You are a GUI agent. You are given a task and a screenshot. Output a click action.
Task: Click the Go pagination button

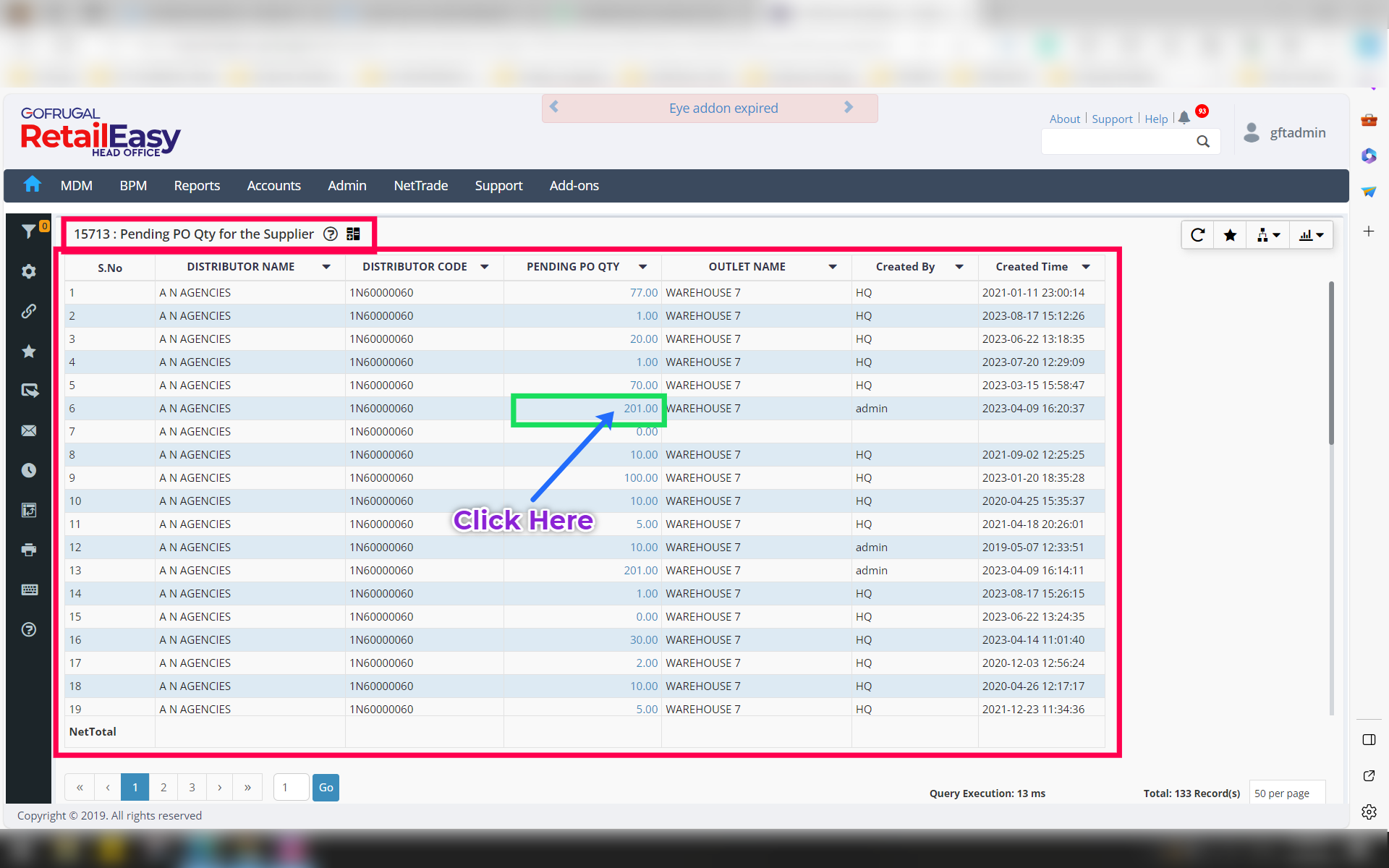(x=326, y=787)
